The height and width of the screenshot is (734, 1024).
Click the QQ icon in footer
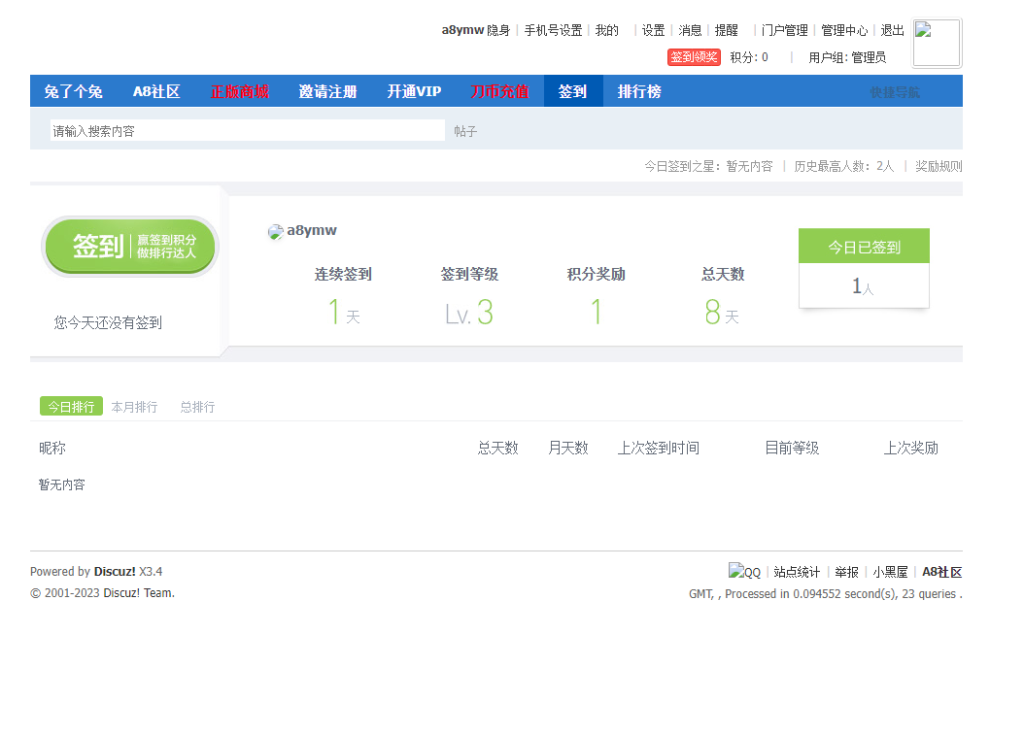744,571
